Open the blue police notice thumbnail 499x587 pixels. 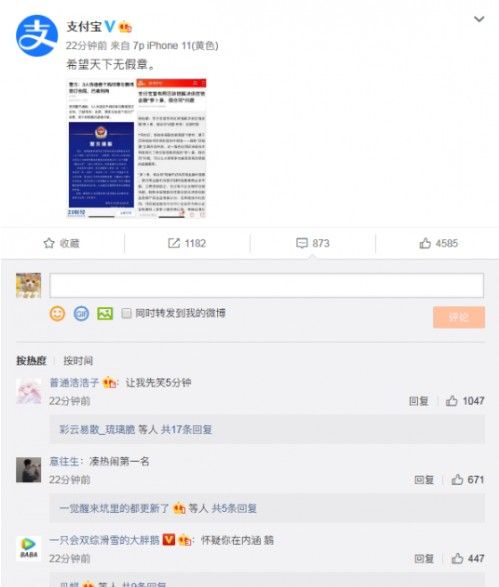[x=101, y=165]
